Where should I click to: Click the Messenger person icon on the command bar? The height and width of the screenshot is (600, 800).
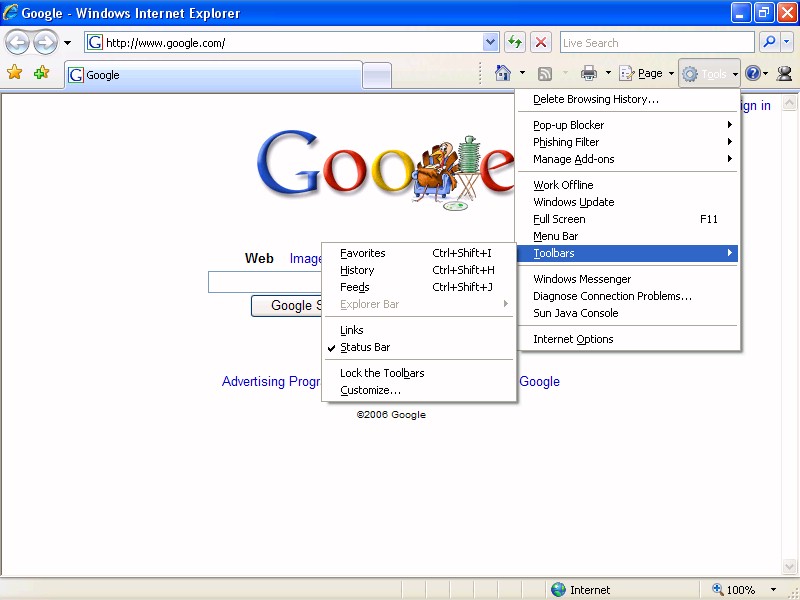pyautogui.click(x=784, y=74)
